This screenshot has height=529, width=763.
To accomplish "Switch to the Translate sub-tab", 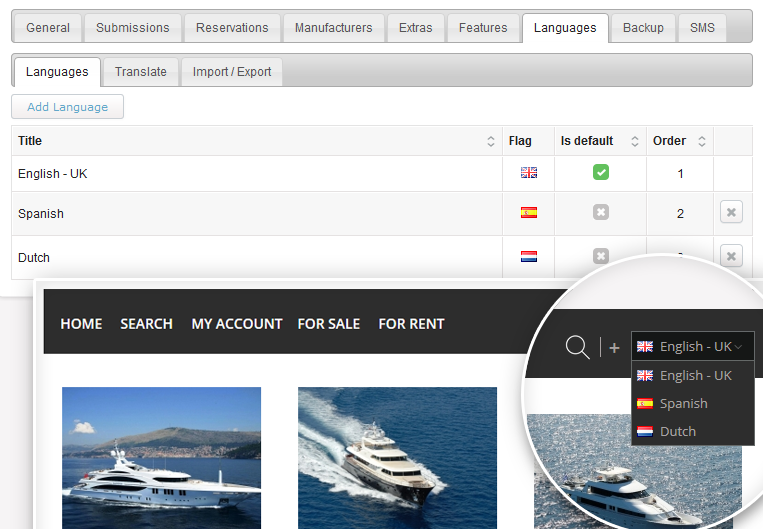I will 141,72.
